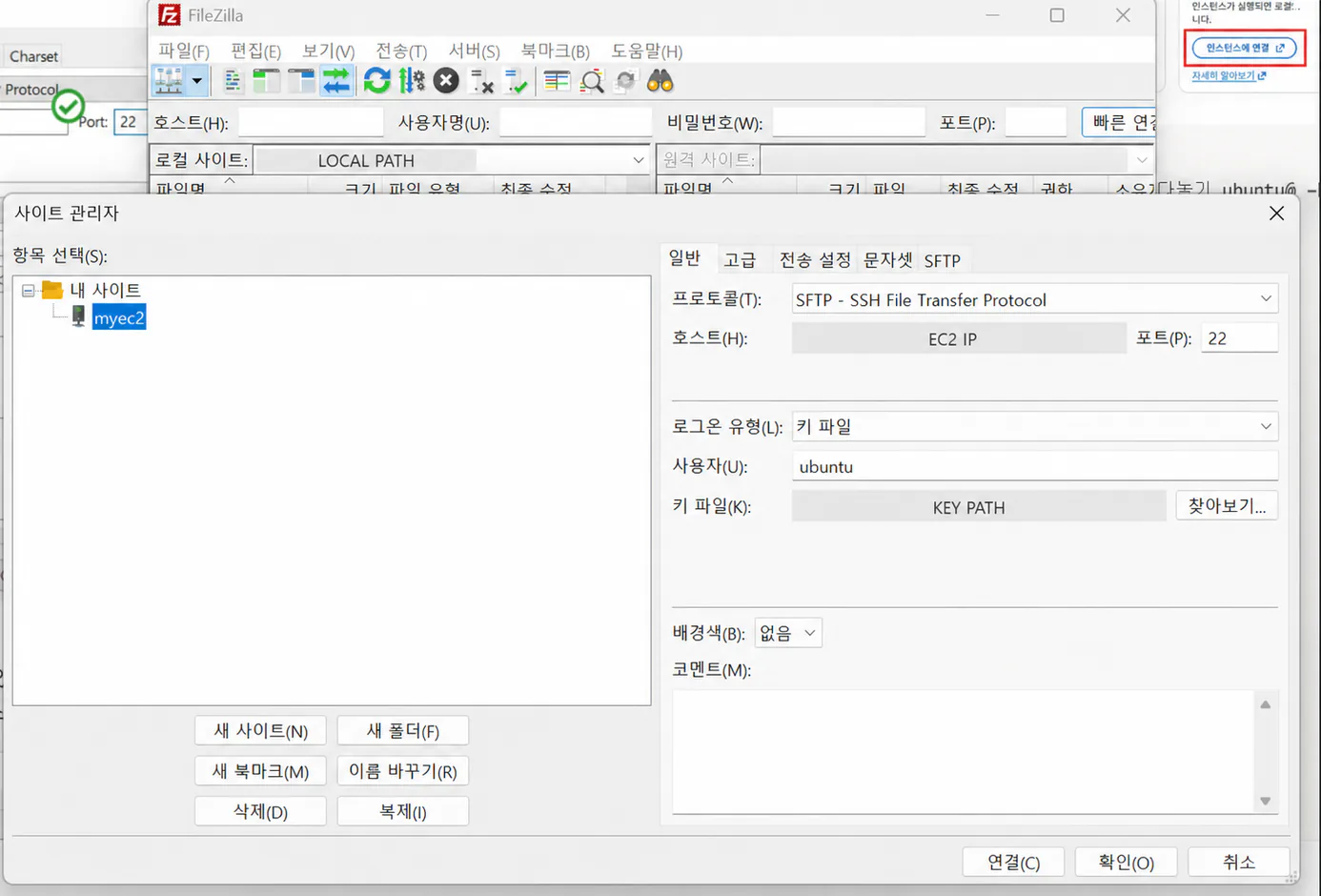Toggle processing of transfer queue icon
The width and height of the screenshot is (1321, 896).
click(x=412, y=81)
